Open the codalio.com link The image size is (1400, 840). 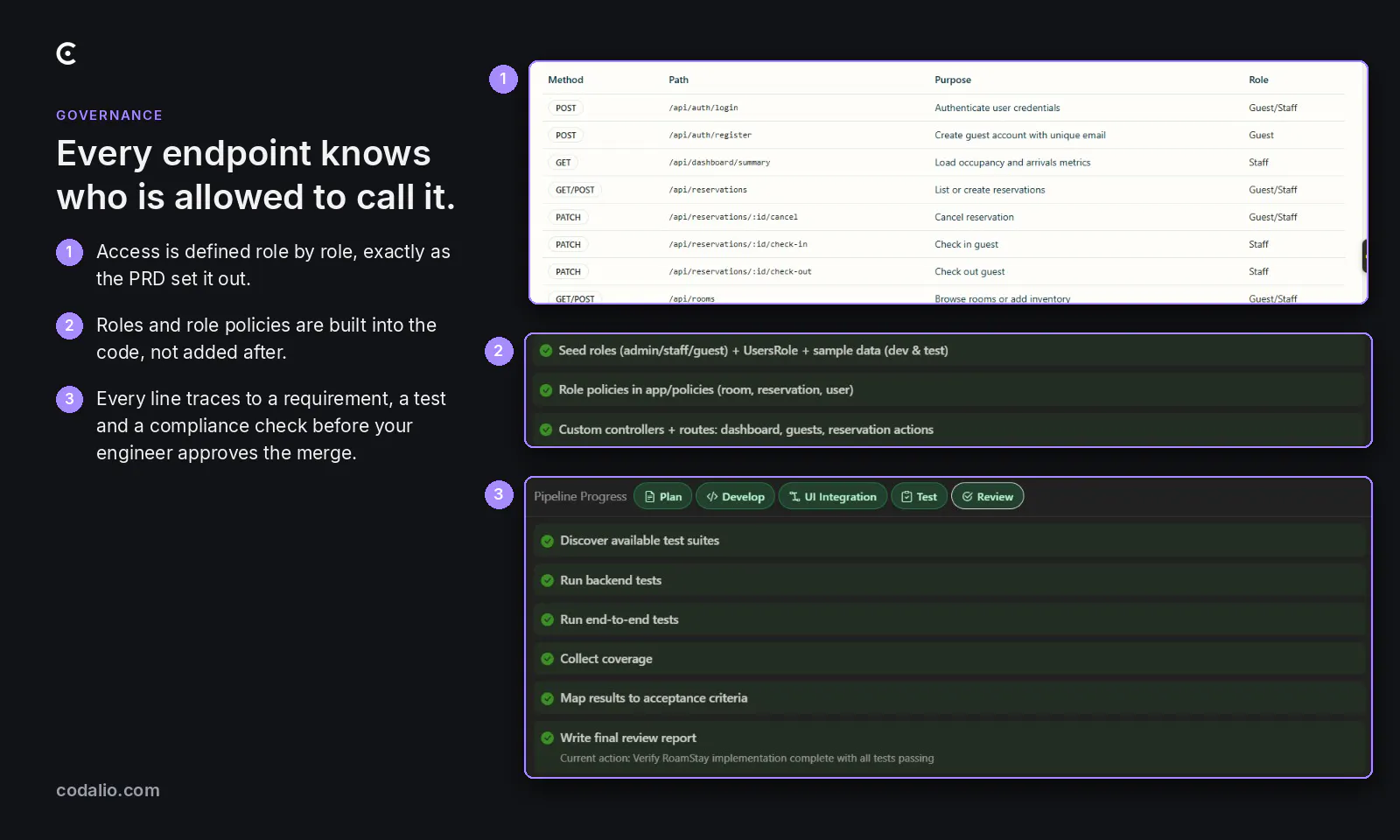point(108,790)
